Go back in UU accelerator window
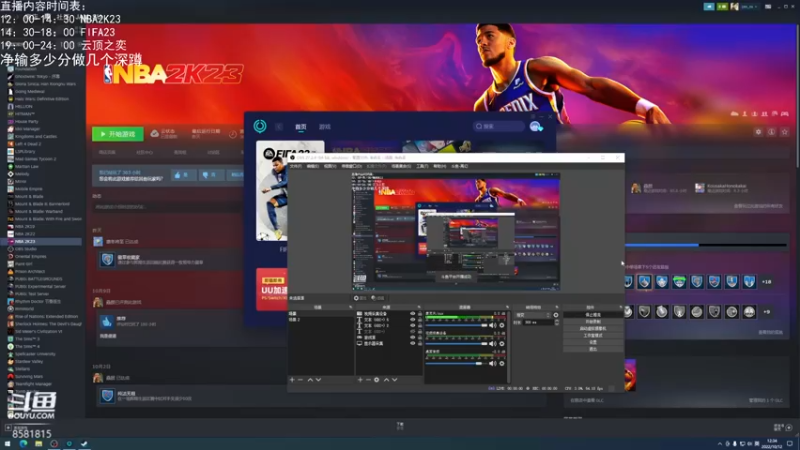 (x=279, y=127)
